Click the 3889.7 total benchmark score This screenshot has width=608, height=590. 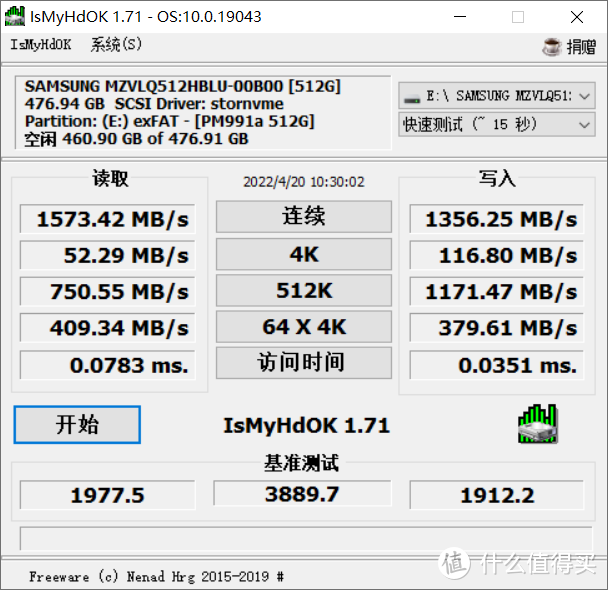point(302,493)
